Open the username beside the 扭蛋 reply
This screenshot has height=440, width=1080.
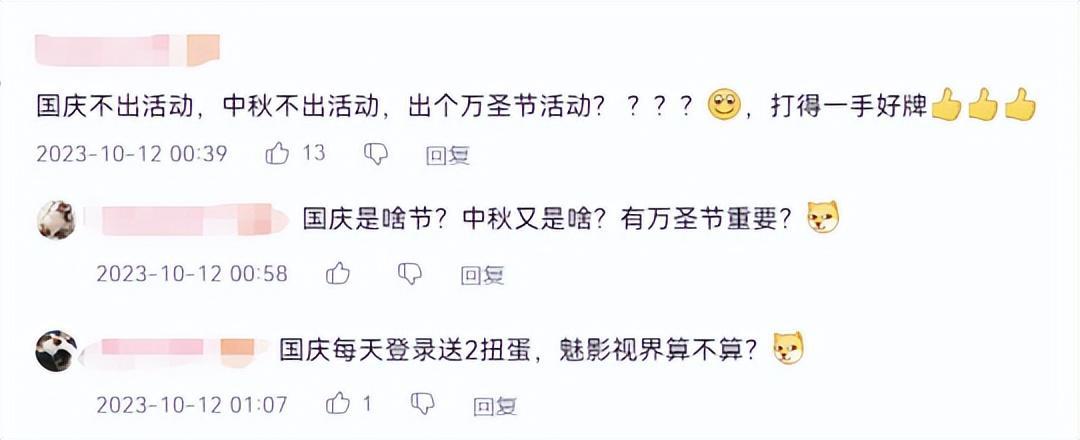pyautogui.click(x=175, y=348)
